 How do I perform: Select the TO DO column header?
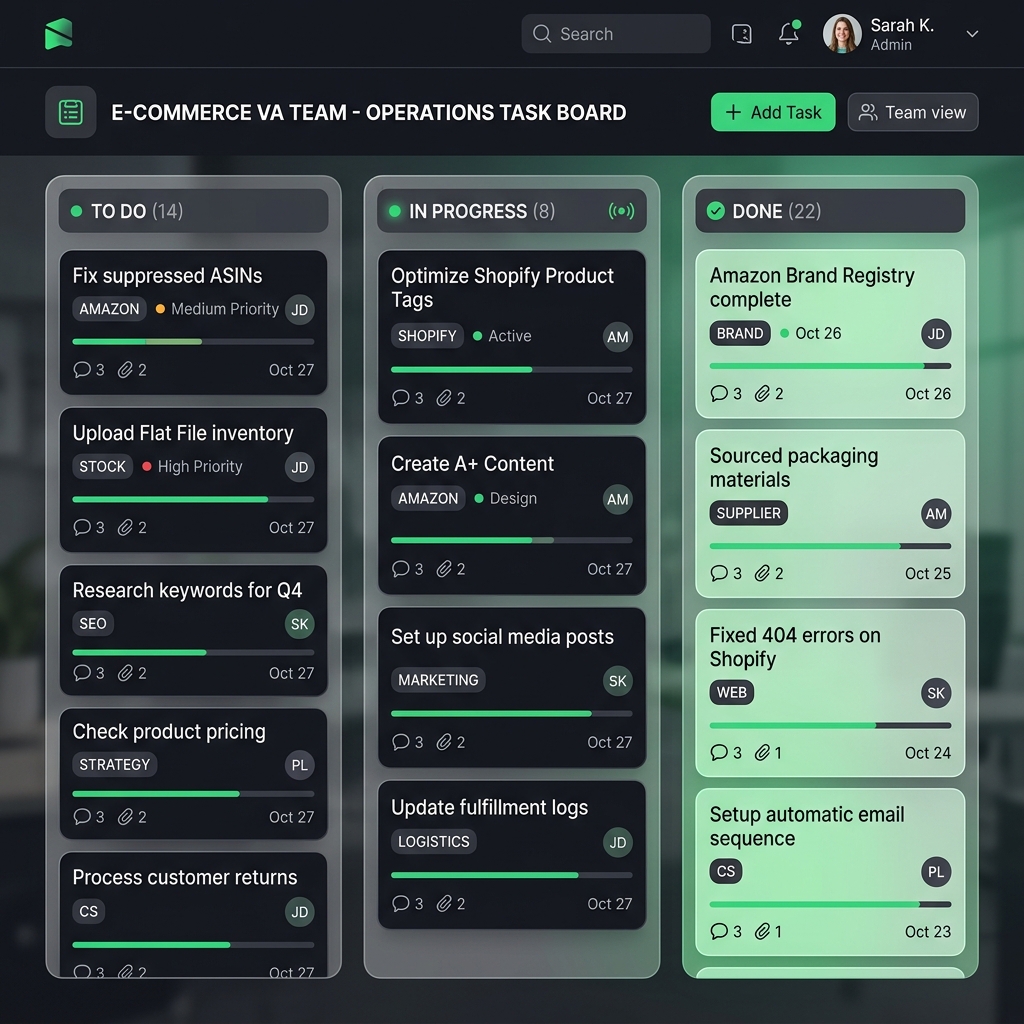pos(193,211)
